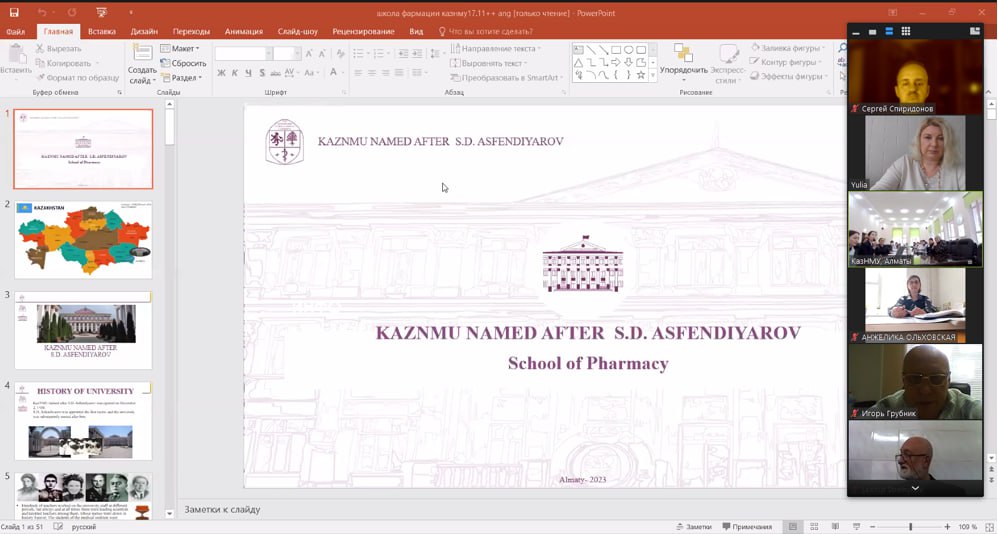Click fit slide to window icon

988,527
